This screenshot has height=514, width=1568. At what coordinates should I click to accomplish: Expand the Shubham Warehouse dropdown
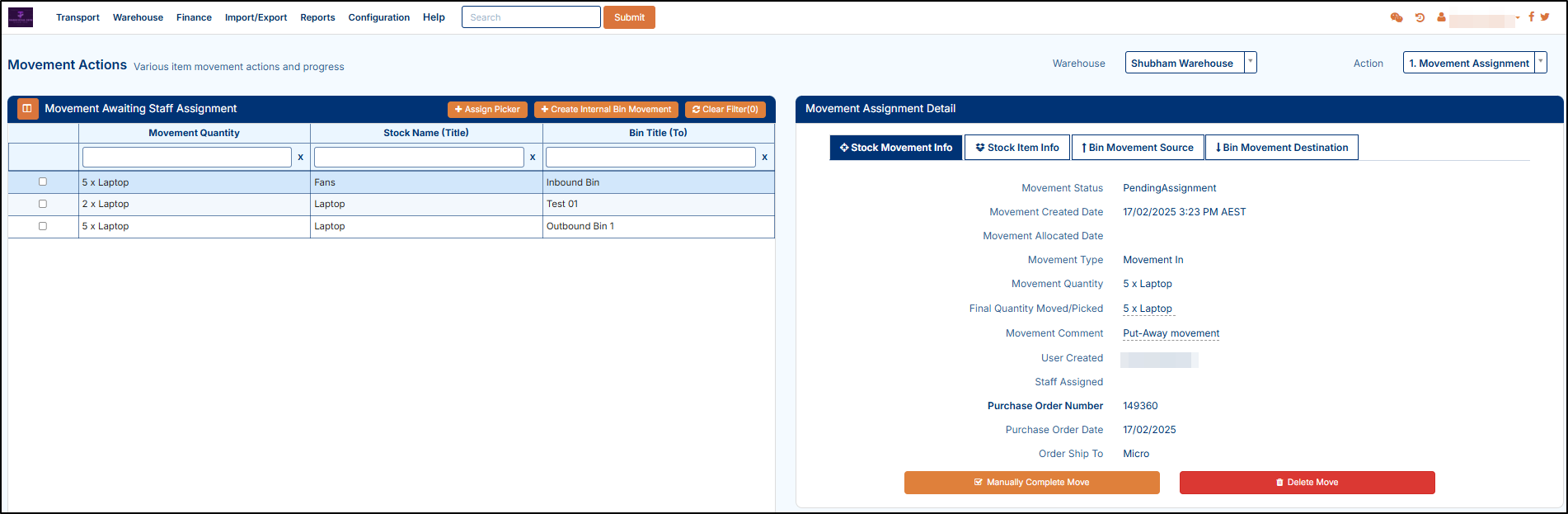[1250, 63]
